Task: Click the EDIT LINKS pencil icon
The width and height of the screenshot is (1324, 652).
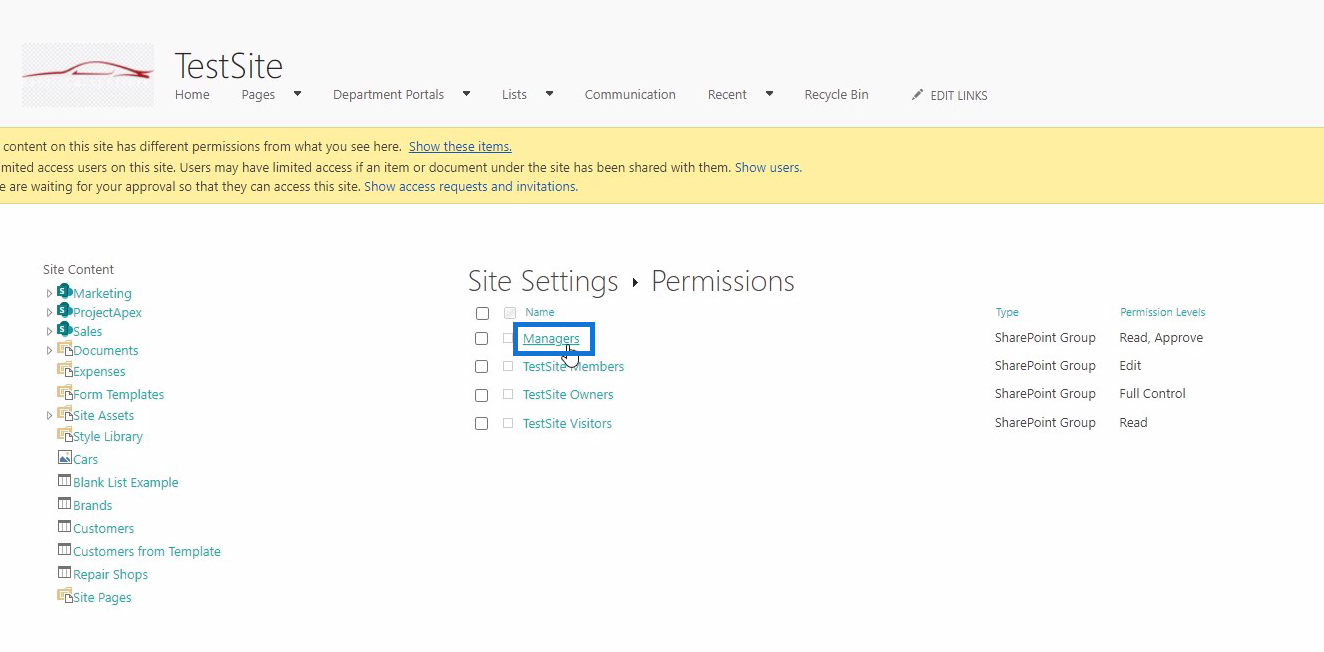Action: click(917, 95)
